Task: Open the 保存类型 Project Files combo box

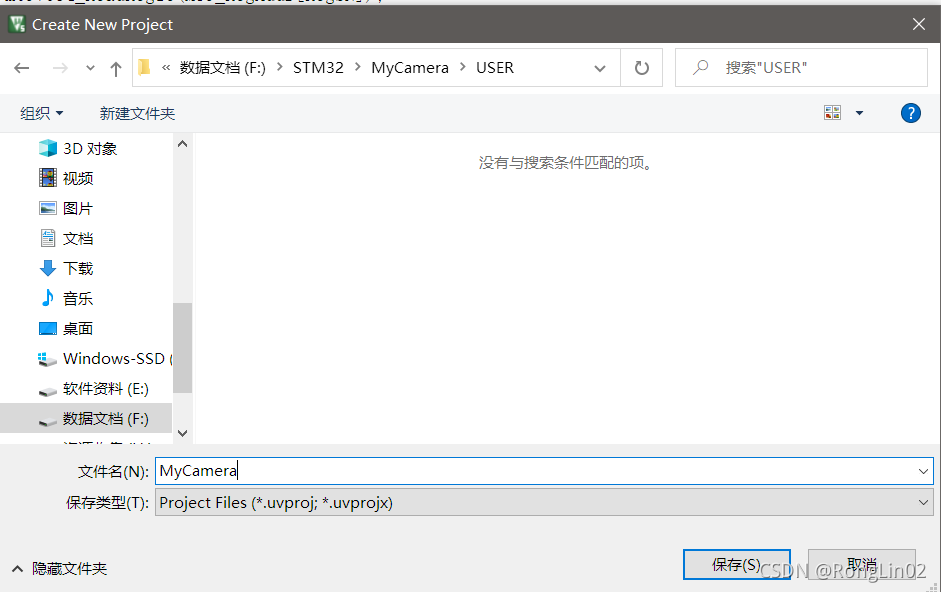Action: pos(544,503)
